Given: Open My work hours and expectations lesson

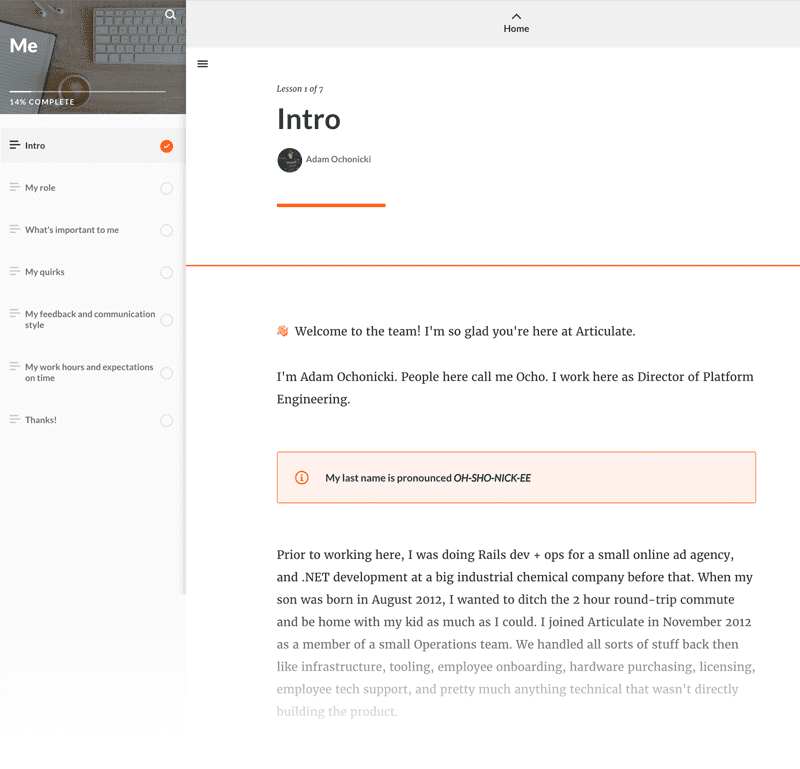Looking at the screenshot, I should coord(92,373).
